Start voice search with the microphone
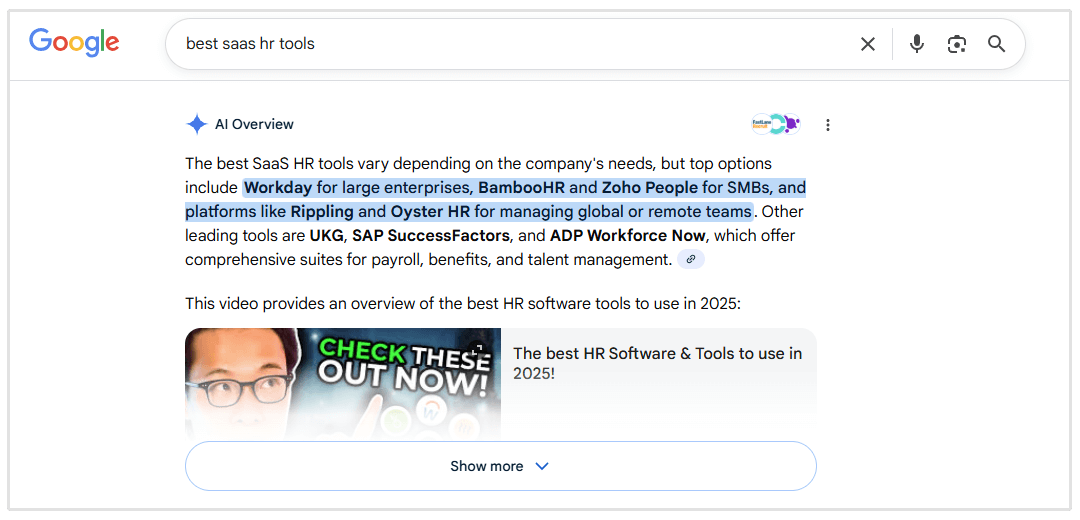Screen dimensions: 1080x520 tap(917, 44)
